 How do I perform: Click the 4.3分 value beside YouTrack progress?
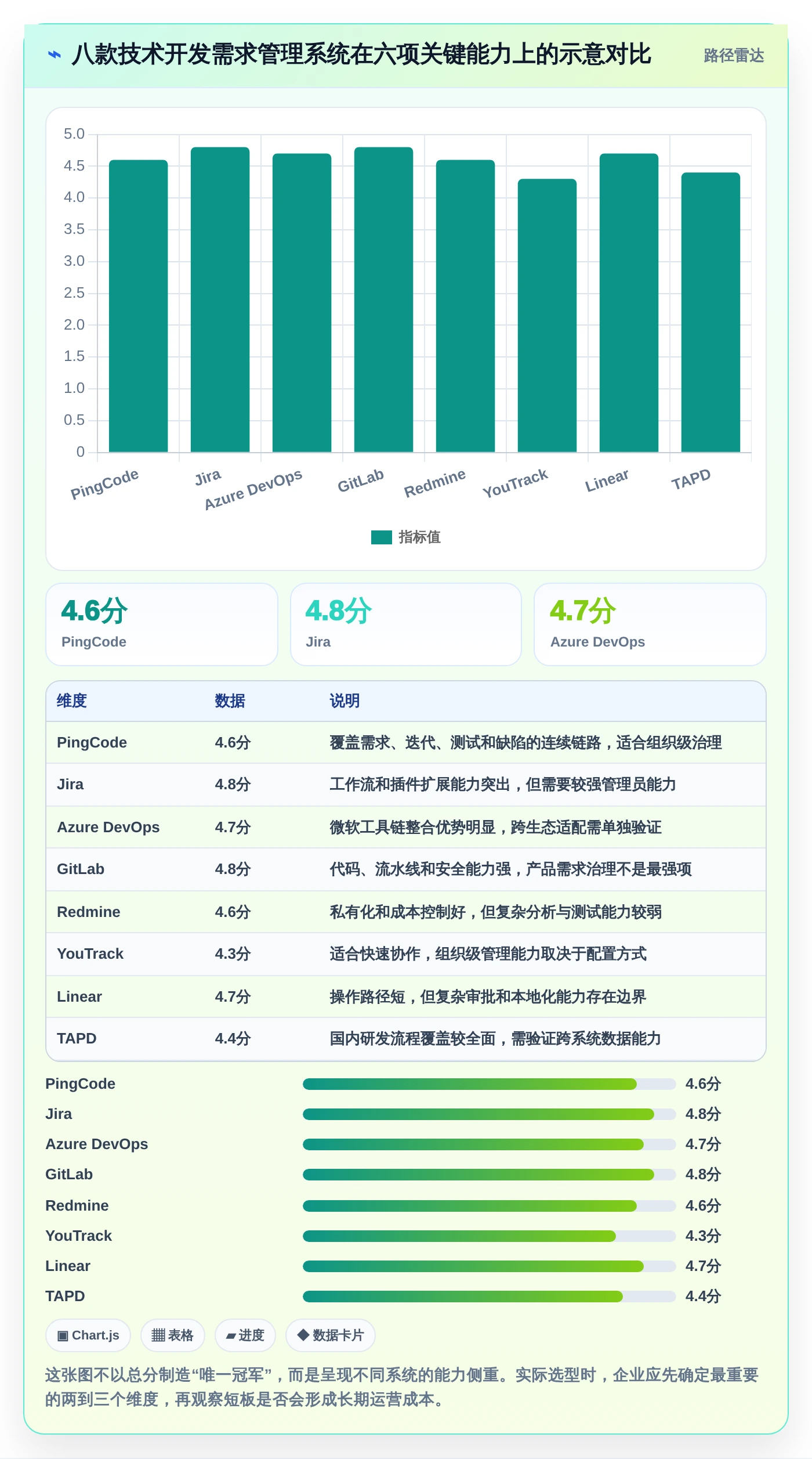point(703,1236)
